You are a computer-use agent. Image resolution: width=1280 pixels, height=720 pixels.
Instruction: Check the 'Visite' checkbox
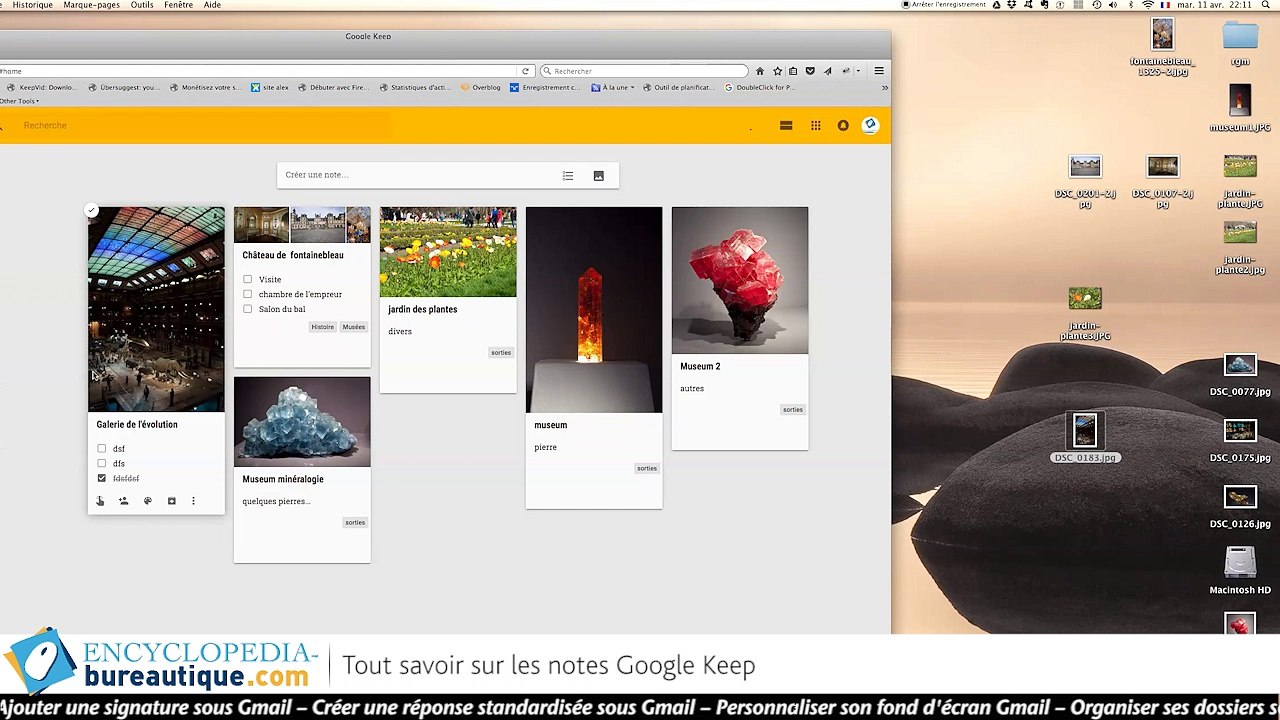coord(247,280)
